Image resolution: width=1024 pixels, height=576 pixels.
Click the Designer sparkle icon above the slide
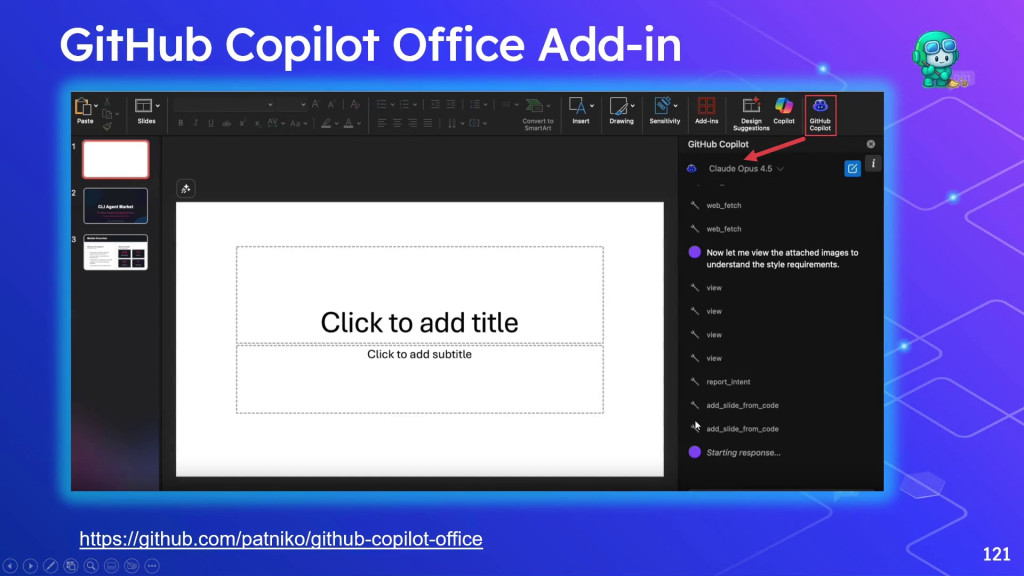point(185,189)
